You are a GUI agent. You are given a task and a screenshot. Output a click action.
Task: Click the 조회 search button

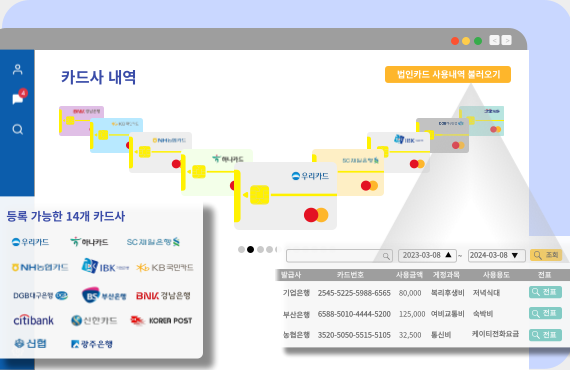pos(546,255)
